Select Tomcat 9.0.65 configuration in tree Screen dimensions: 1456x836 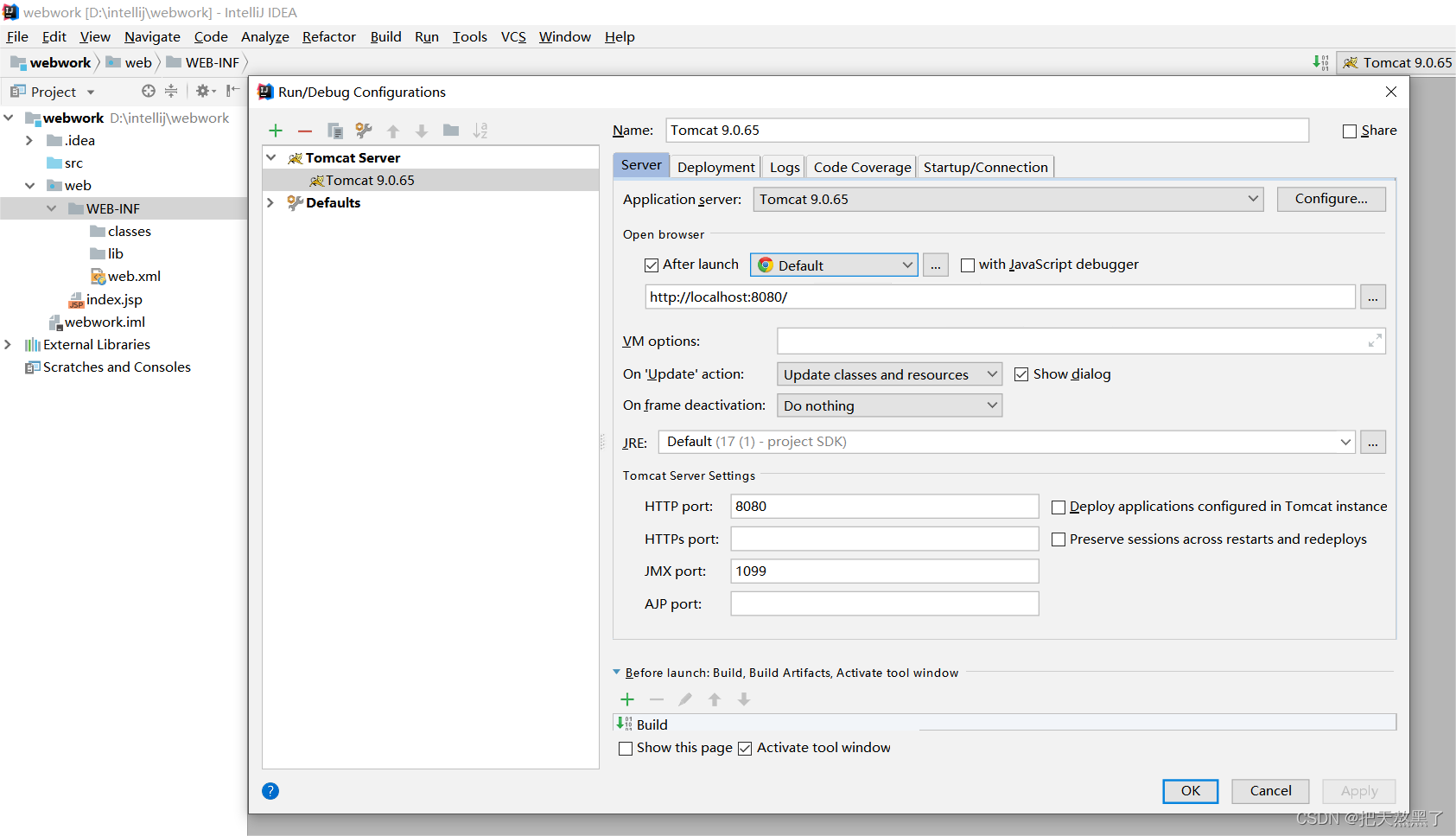tap(430, 180)
